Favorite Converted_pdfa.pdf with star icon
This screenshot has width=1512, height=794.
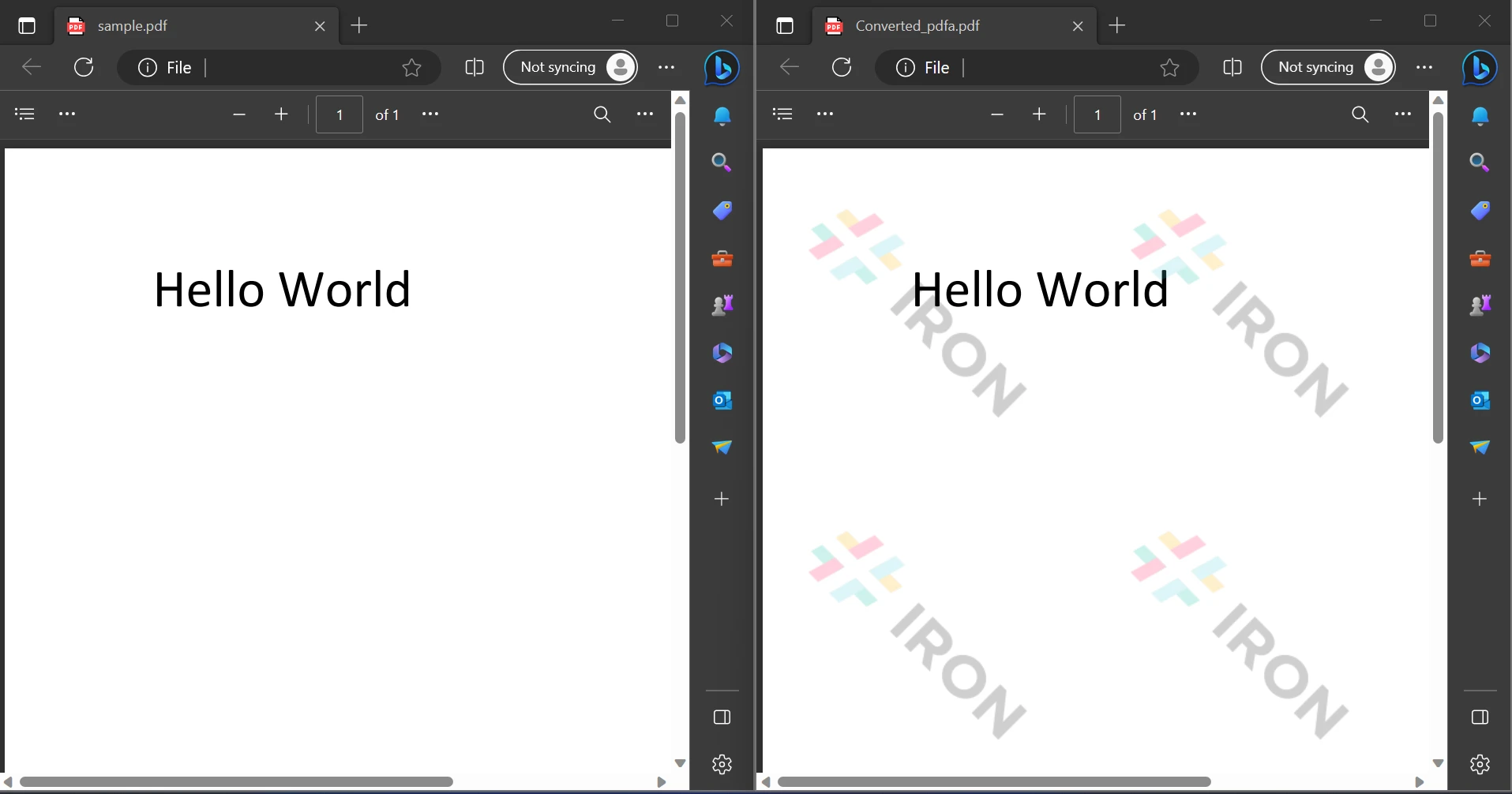pos(1169,68)
